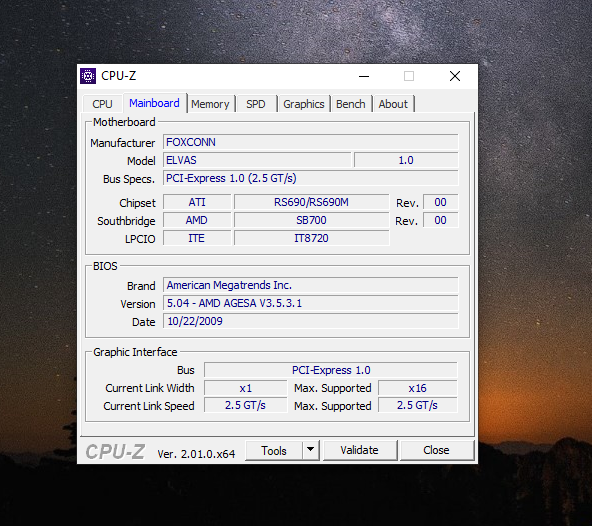Switch to the Bench tab
Image resolution: width=593 pixels, height=528 pixels.
click(x=351, y=104)
